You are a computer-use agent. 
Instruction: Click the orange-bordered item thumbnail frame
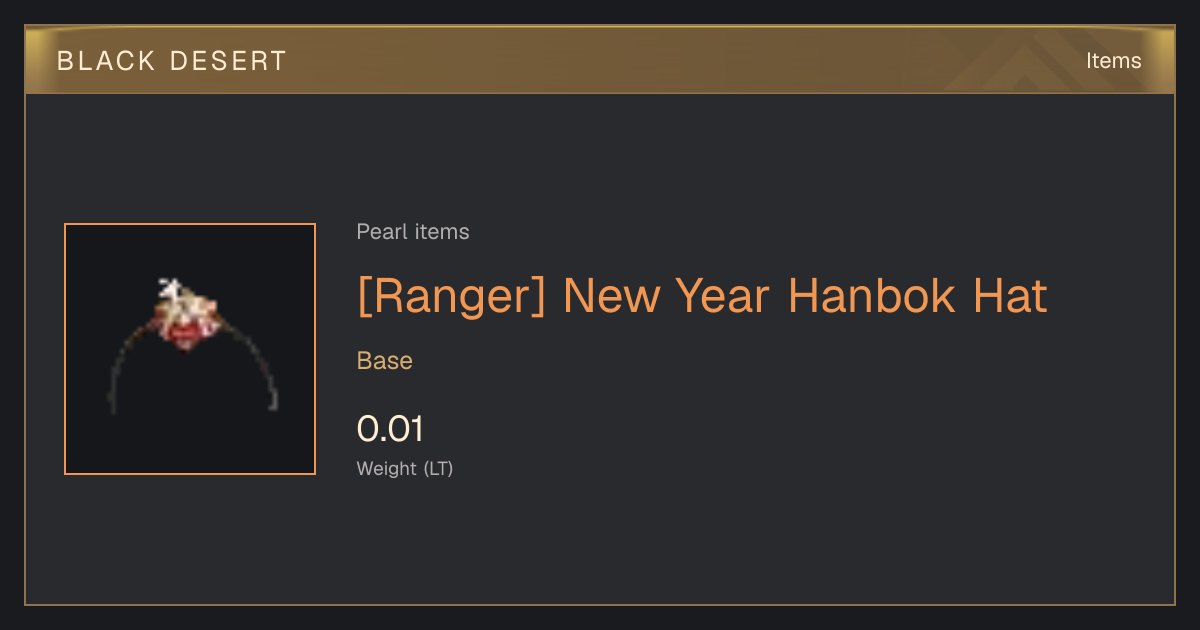(x=190, y=349)
